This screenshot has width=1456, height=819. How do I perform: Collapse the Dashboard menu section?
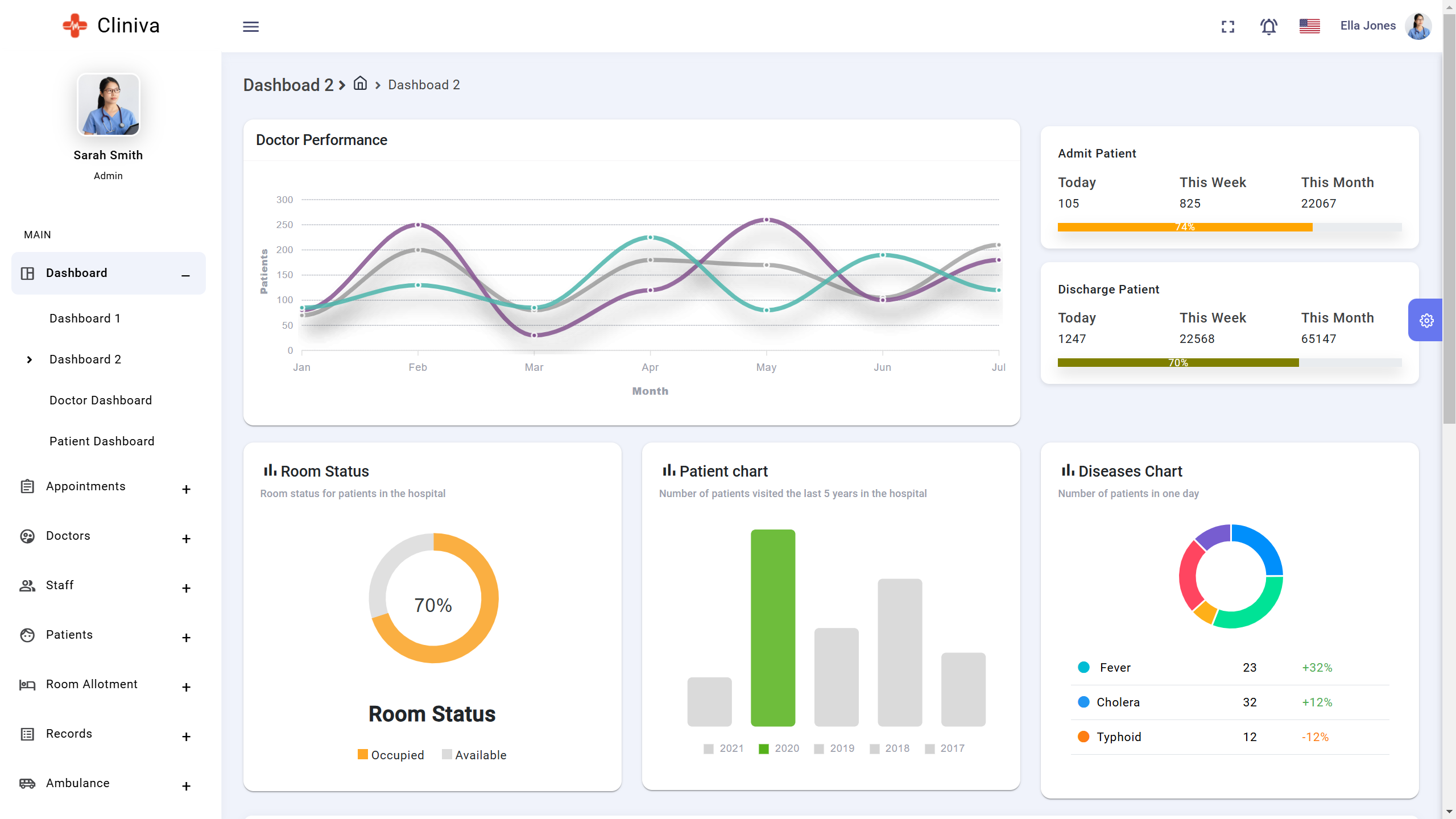pyautogui.click(x=185, y=276)
